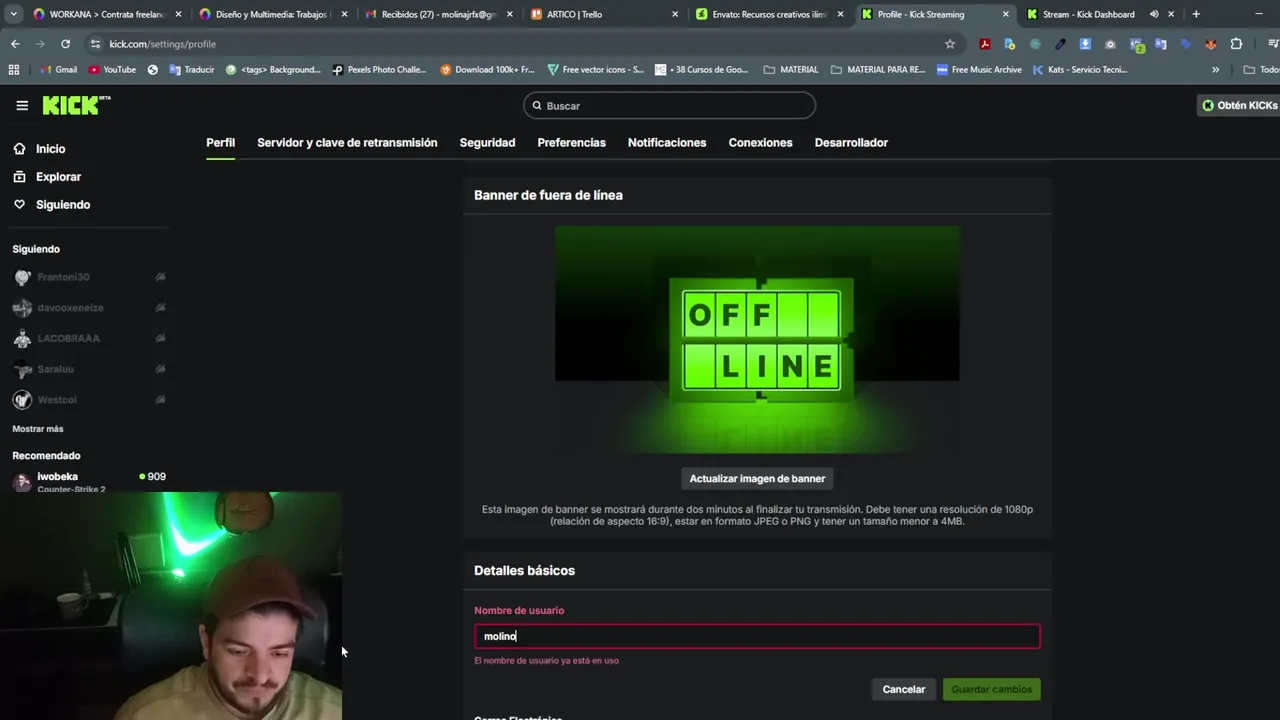Switch to the Perfil tab

pos(220,143)
